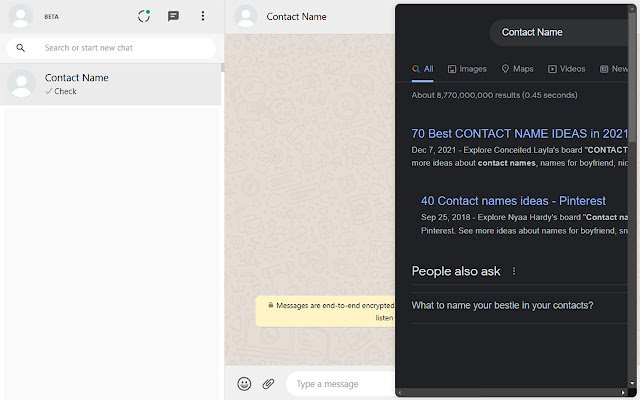
Task: Click the BETA label in sidebar header
Action: tap(51, 17)
